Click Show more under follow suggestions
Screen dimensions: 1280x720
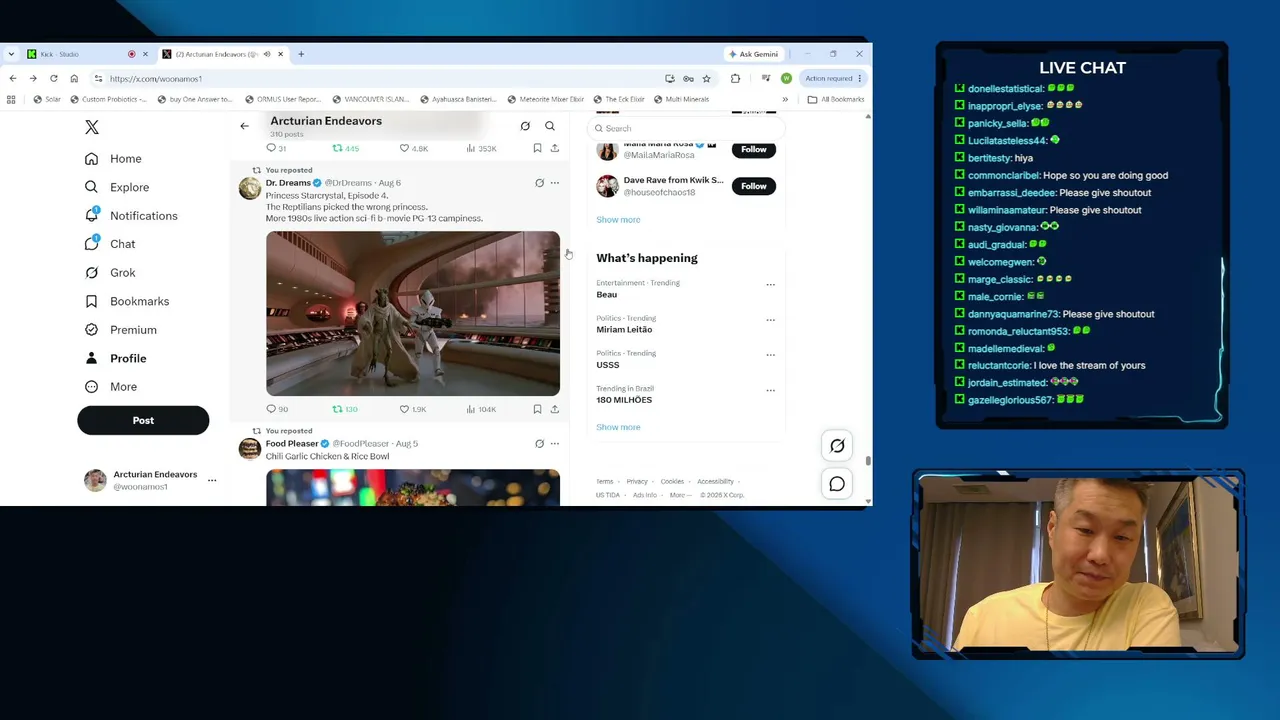coord(618,220)
